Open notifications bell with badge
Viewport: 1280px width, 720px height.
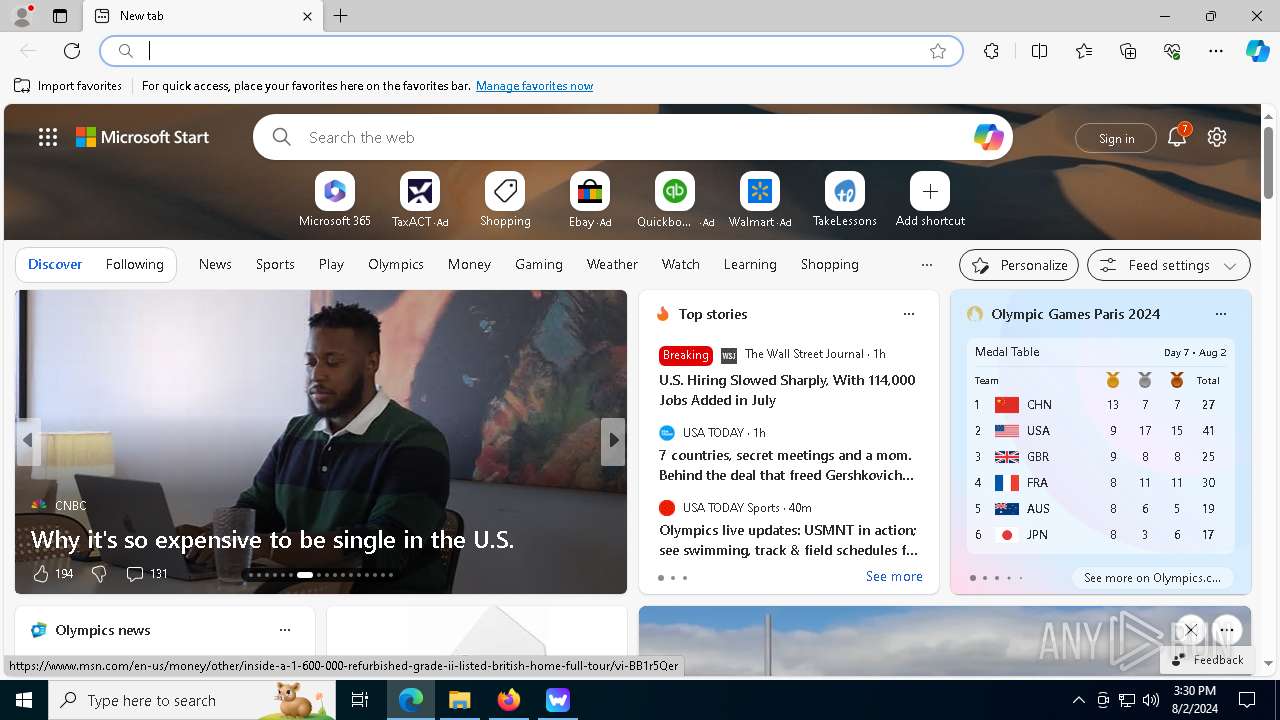pyautogui.click(x=1177, y=137)
